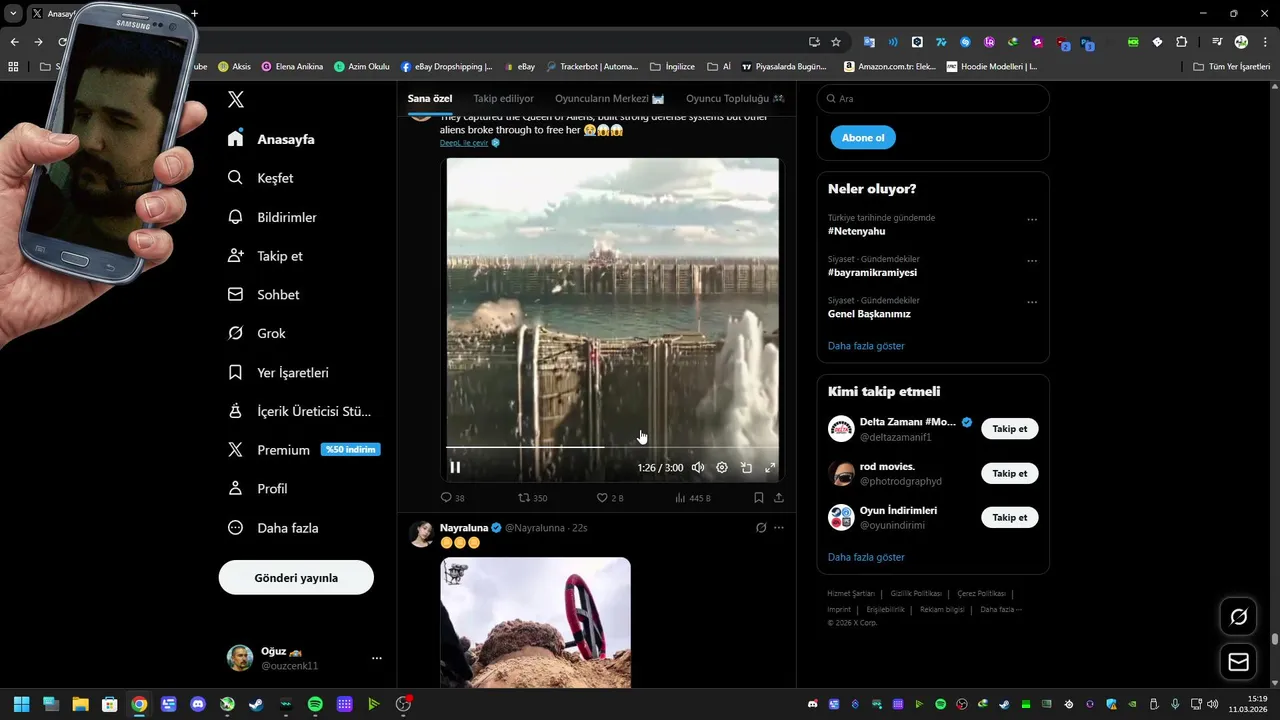Open the #Netenyahu trend
The image size is (1280, 720).
[856, 231]
